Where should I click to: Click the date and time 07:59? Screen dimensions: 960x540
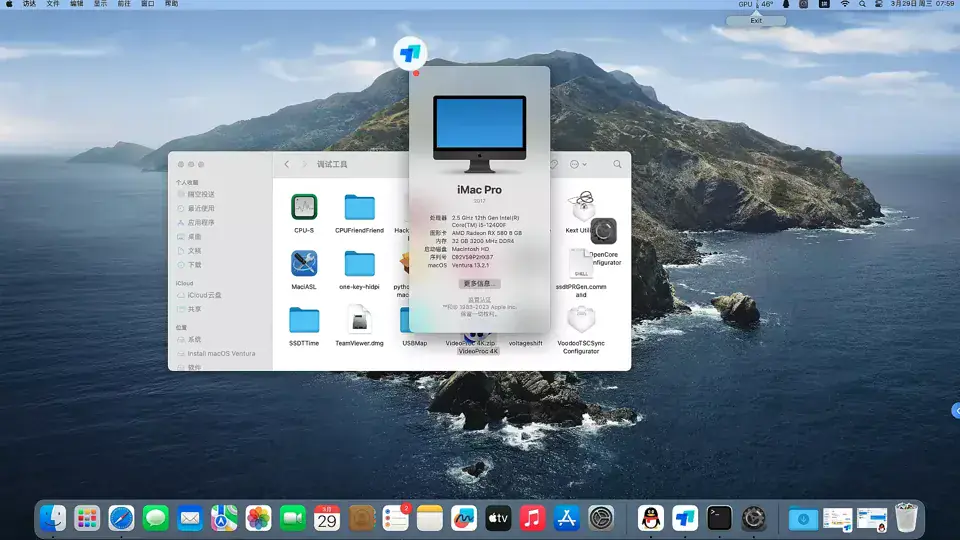click(x=922, y=4)
